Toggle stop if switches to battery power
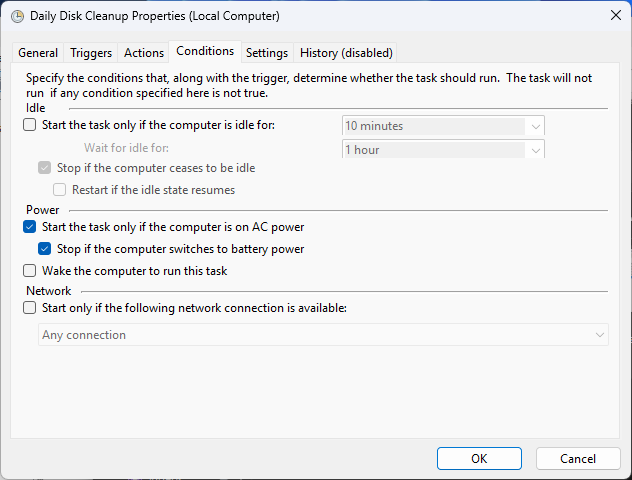Viewport: 632px width, 480px height. (x=44, y=249)
